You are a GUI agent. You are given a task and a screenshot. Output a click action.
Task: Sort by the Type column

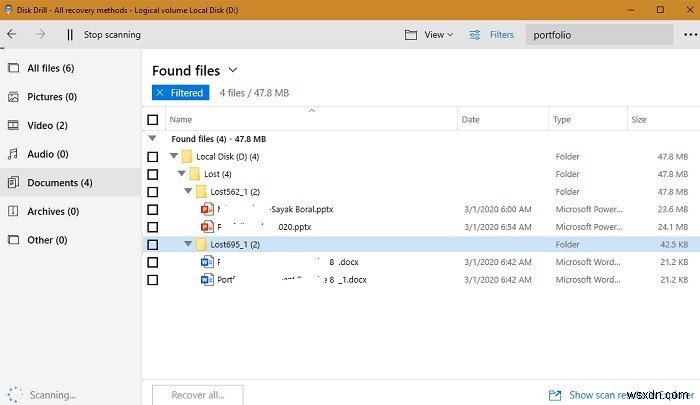tap(562, 120)
